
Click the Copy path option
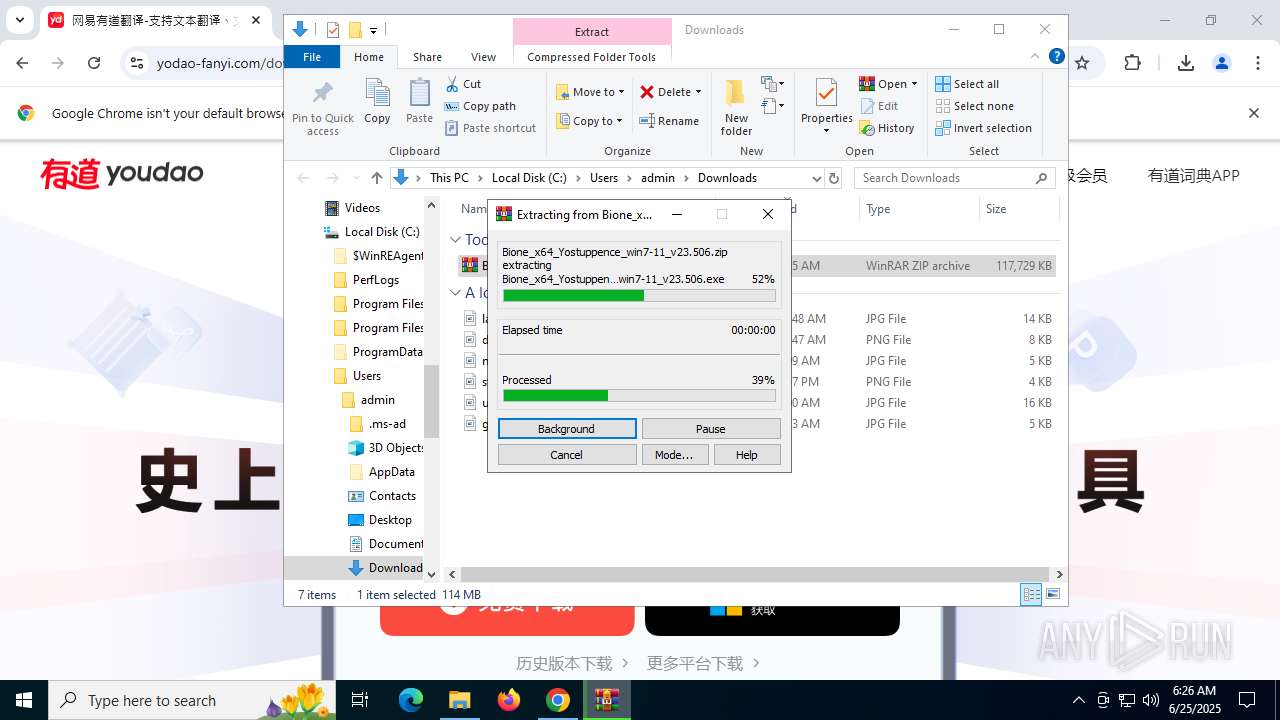pos(480,106)
